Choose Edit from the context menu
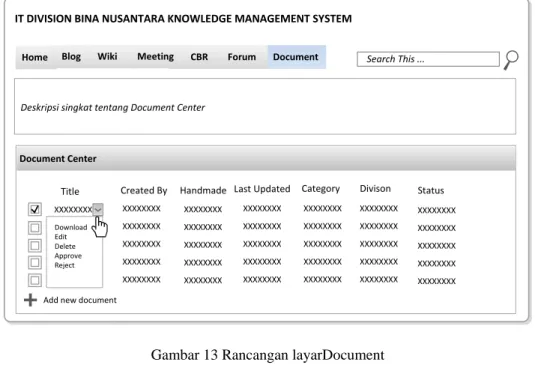The height and width of the screenshot is (368, 535). point(61,237)
